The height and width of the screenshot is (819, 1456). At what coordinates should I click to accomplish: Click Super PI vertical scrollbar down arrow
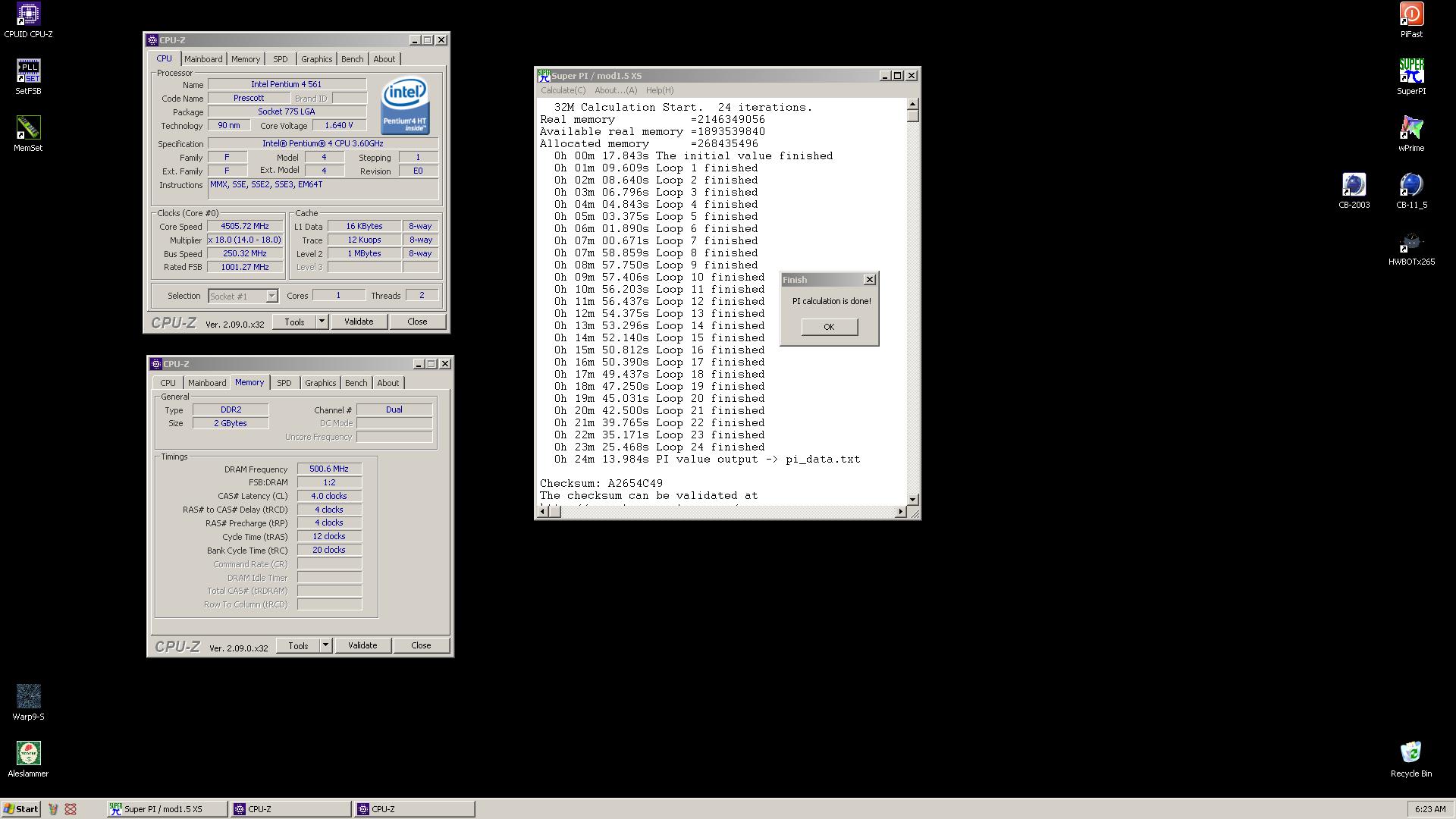click(913, 499)
